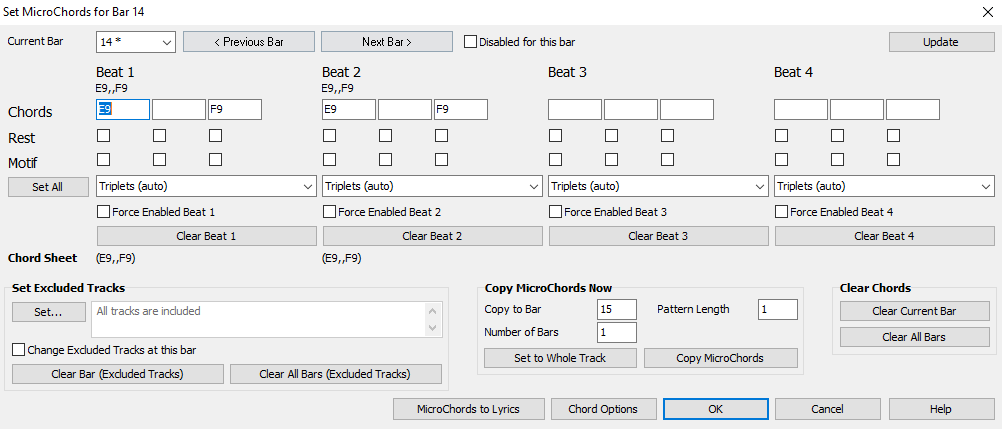Open the Current Bar dropdown

tap(136, 42)
